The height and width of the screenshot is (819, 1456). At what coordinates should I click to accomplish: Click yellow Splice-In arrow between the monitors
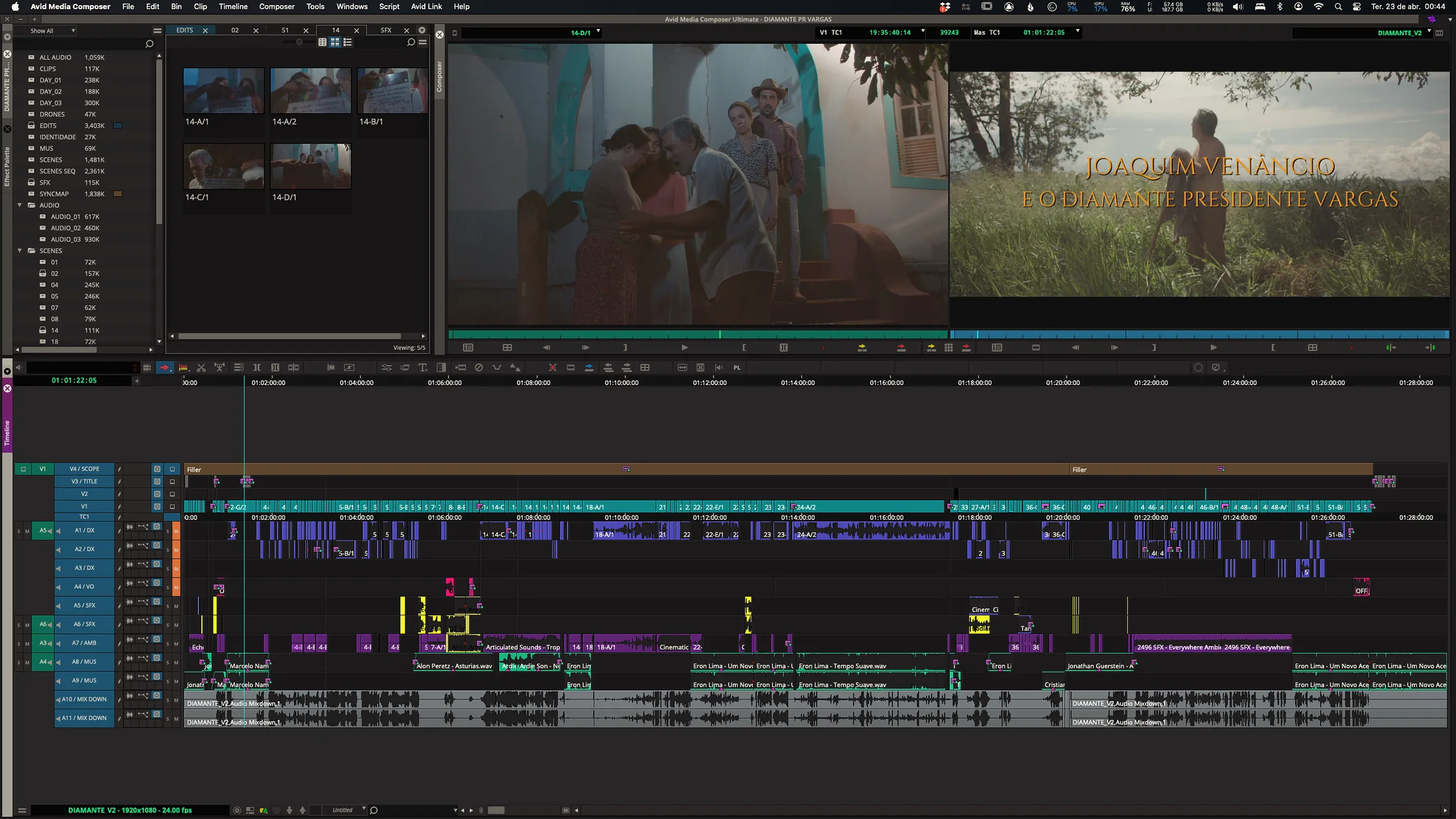[931, 347]
